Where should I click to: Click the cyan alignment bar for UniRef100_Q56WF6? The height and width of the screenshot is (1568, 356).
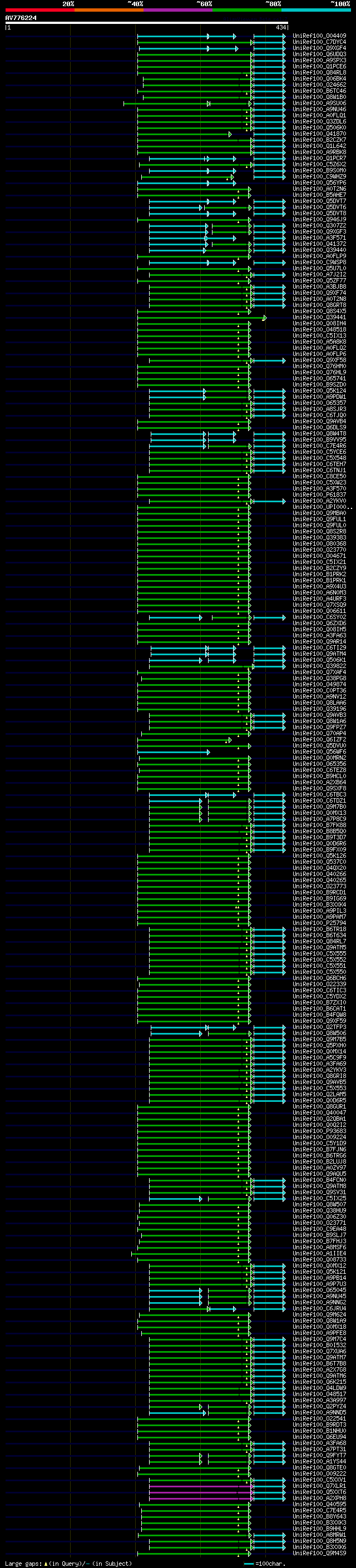coord(174,753)
